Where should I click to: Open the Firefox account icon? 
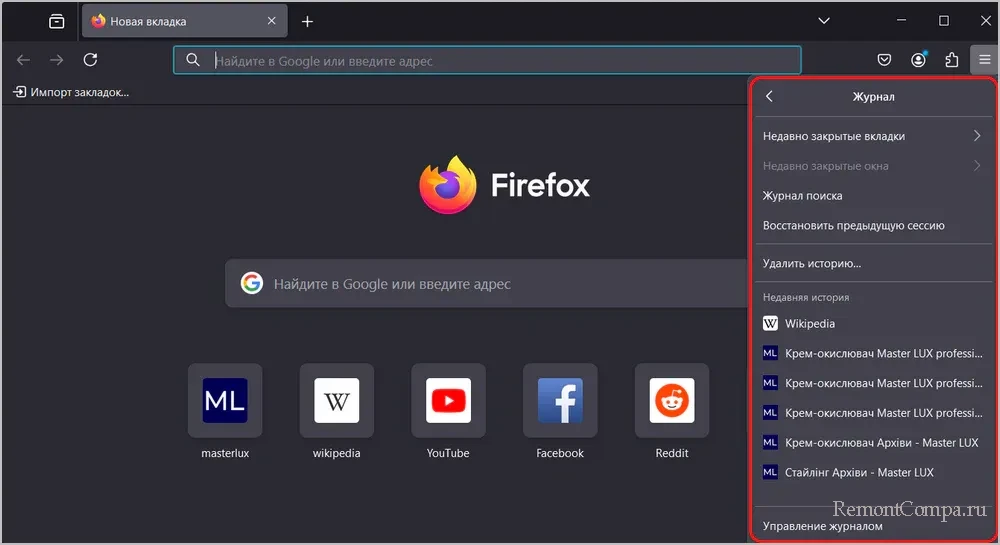(x=918, y=60)
